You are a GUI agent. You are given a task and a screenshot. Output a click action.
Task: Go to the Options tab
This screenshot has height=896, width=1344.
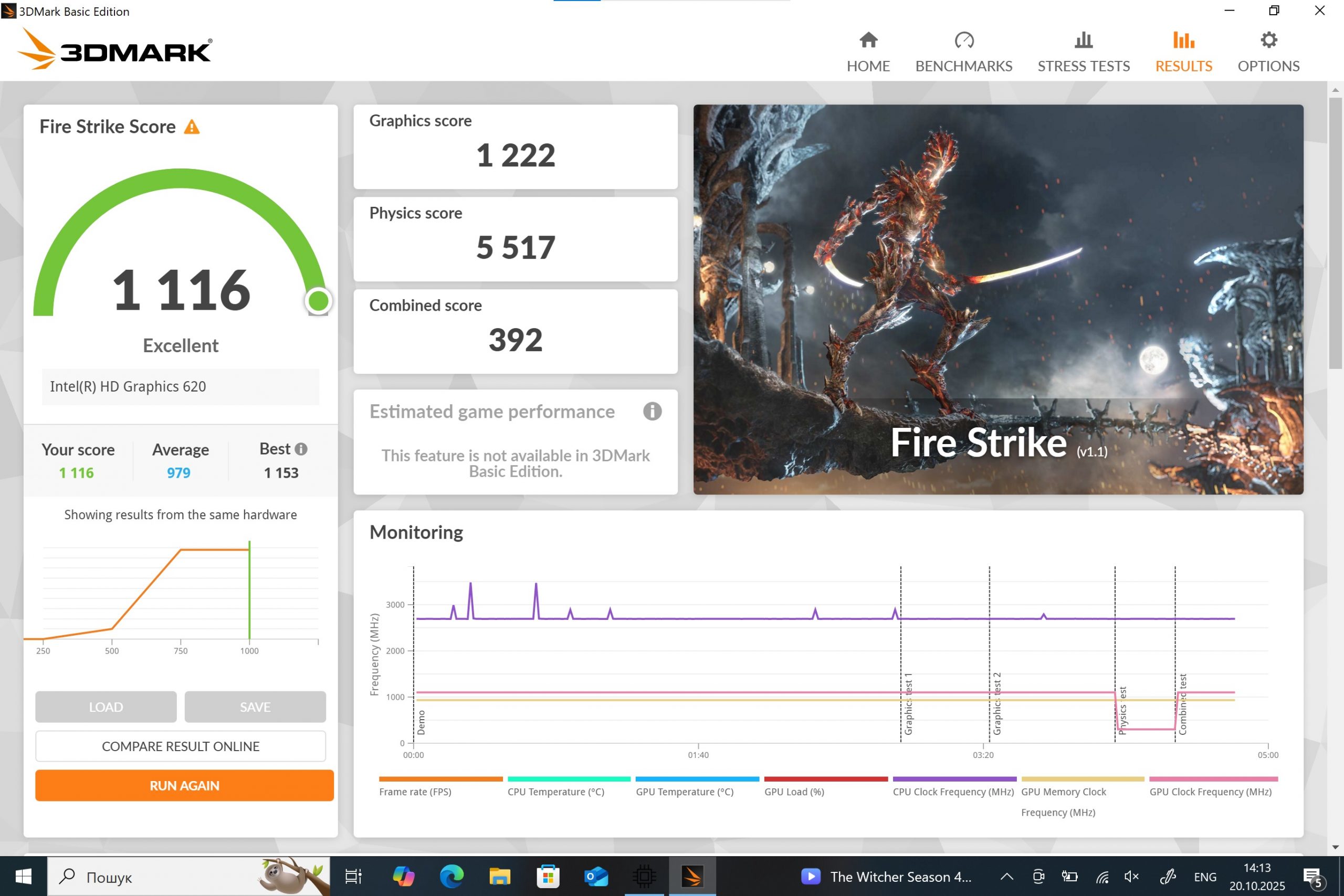[x=1268, y=51]
